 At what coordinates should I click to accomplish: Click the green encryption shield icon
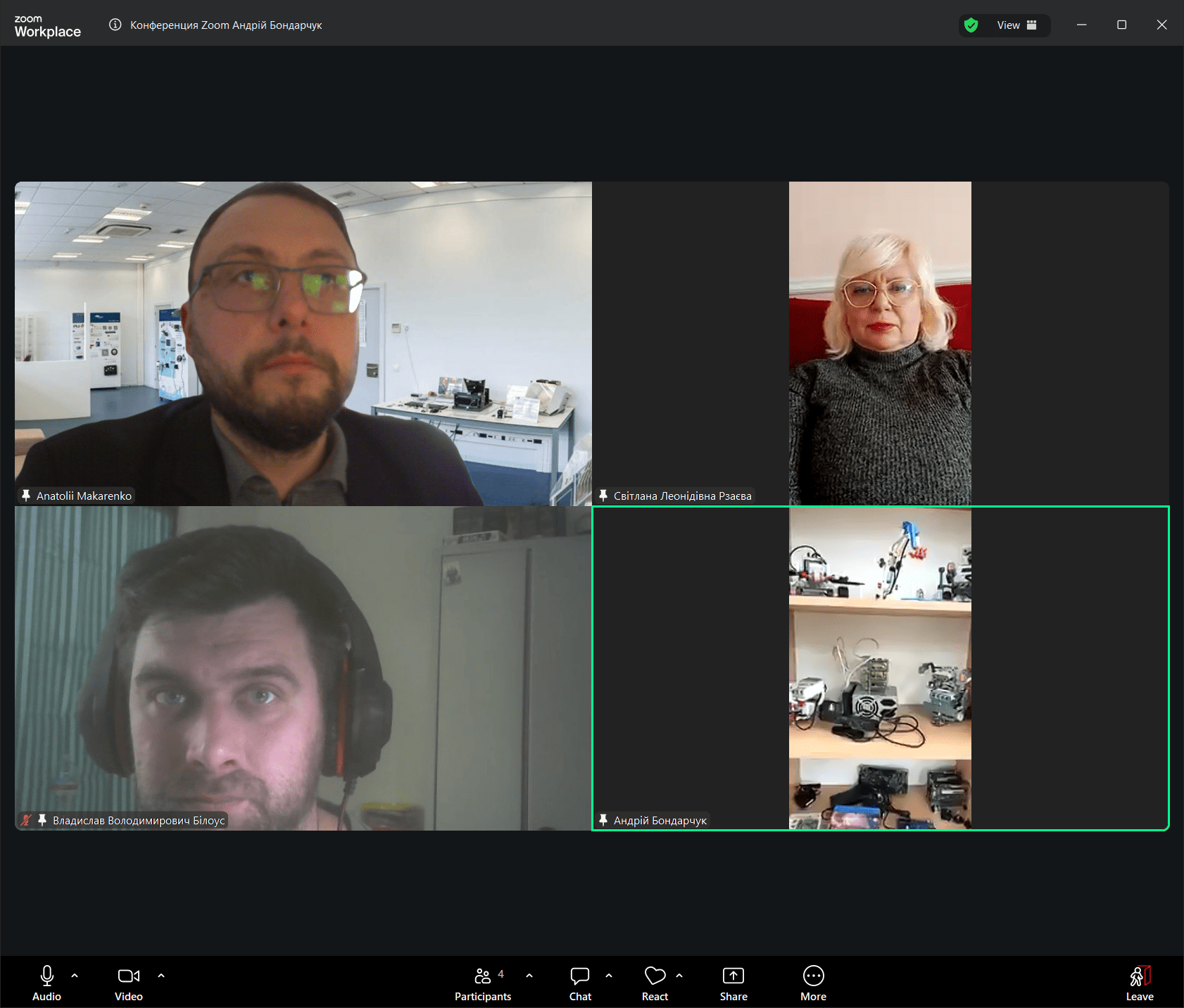click(971, 25)
